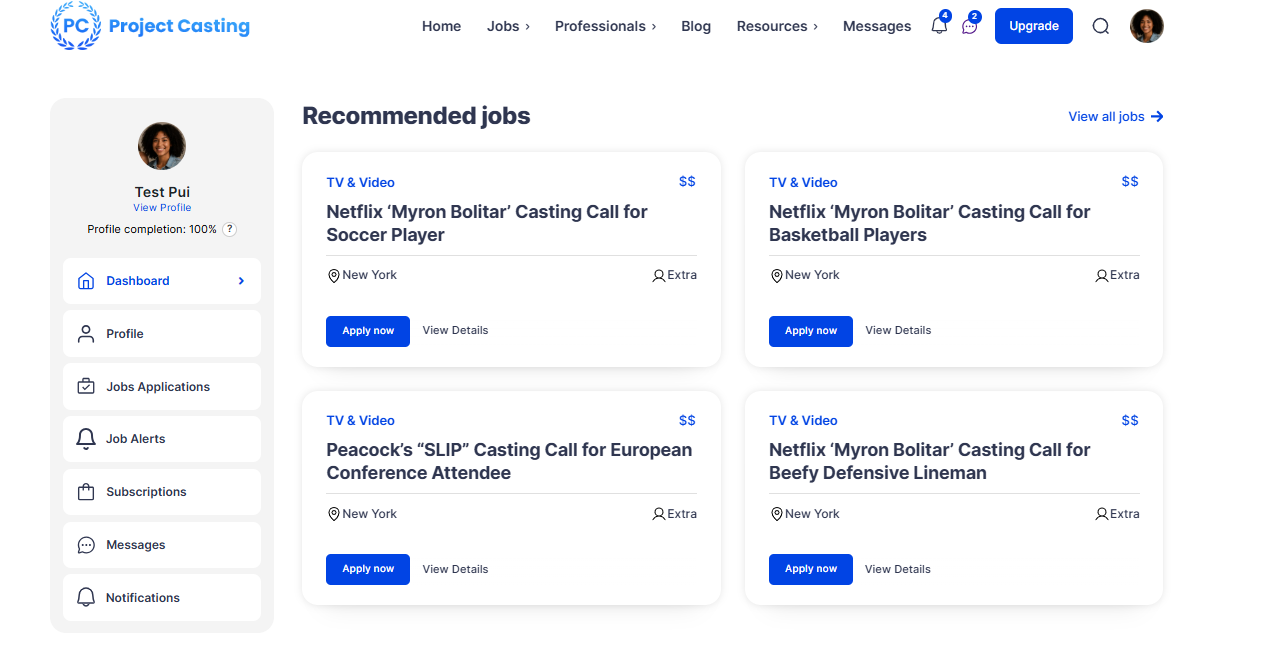Click the sidebar Messages bubble icon
Viewport: 1266px width, 656px height.
[86, 545]
